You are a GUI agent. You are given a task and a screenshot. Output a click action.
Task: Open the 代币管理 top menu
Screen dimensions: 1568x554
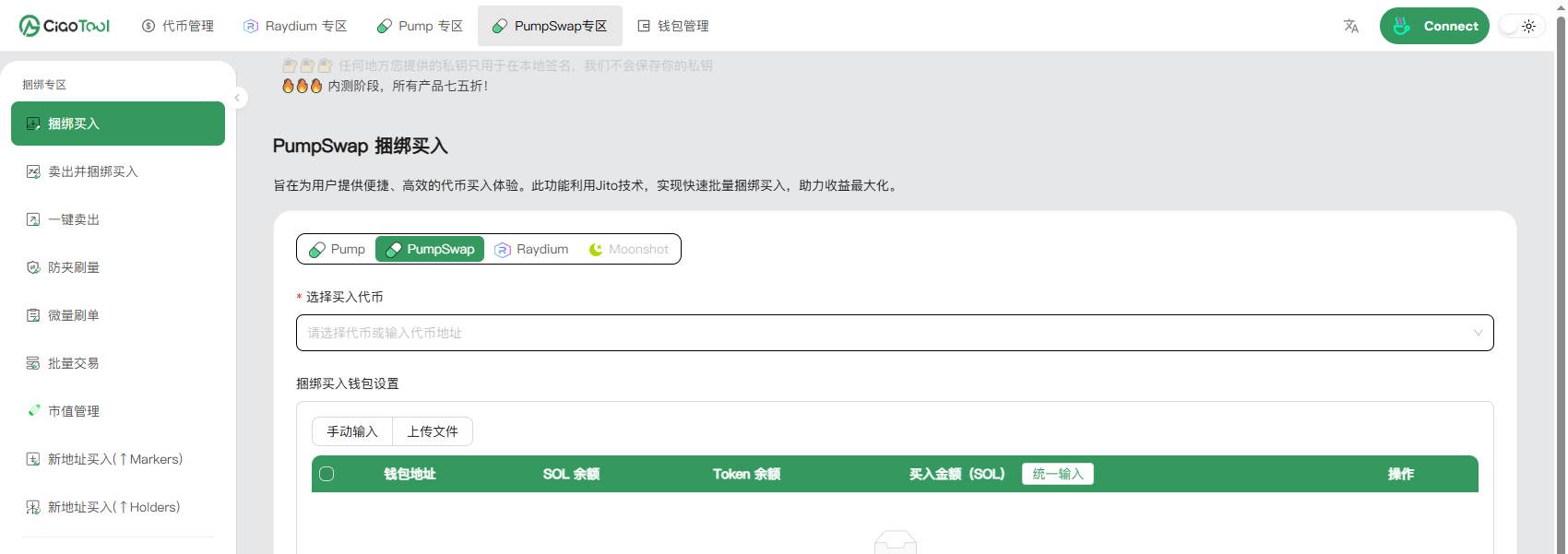click(177, 26)
